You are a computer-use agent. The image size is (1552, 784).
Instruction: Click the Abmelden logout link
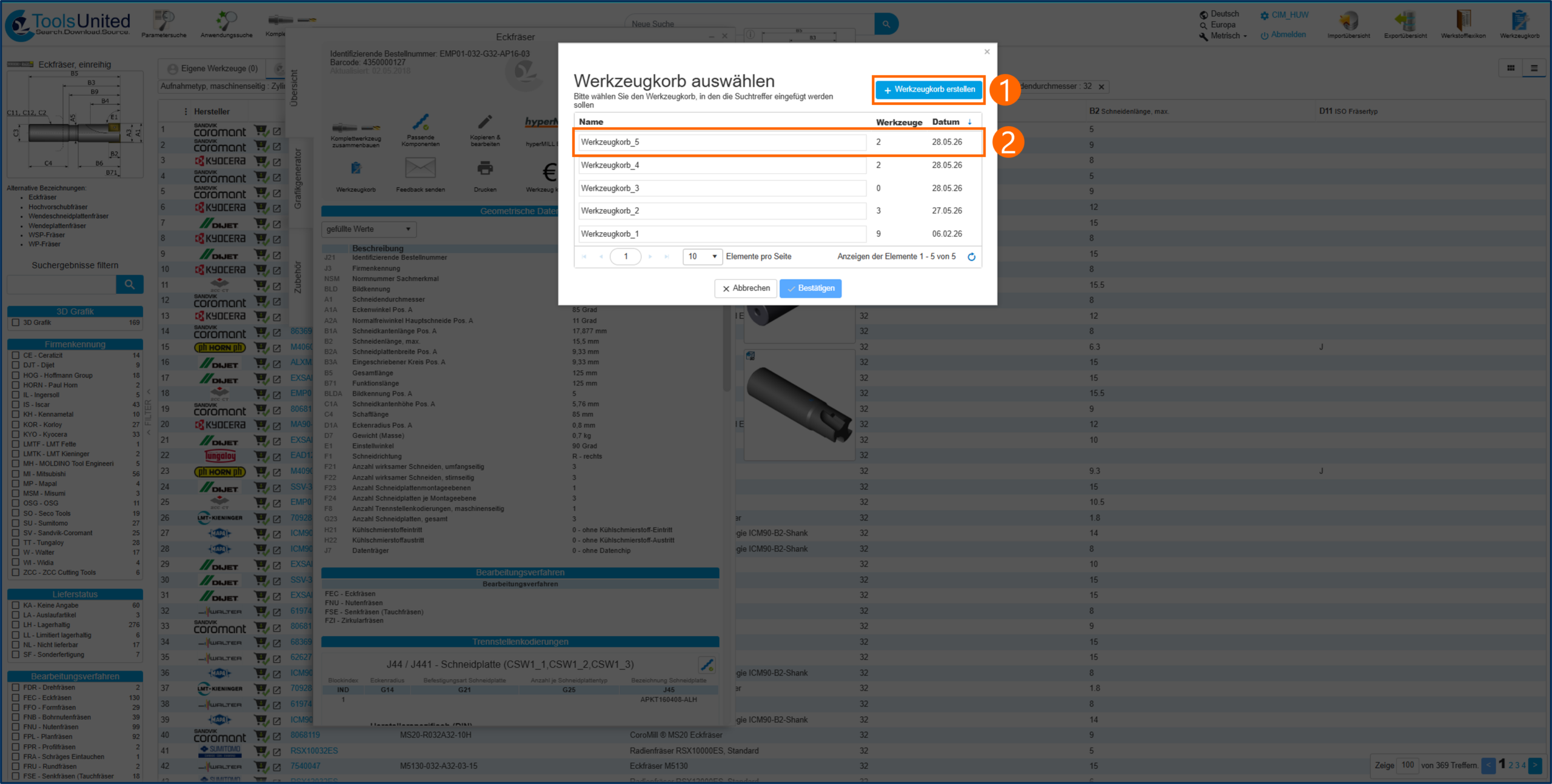tap(1283, 35)
